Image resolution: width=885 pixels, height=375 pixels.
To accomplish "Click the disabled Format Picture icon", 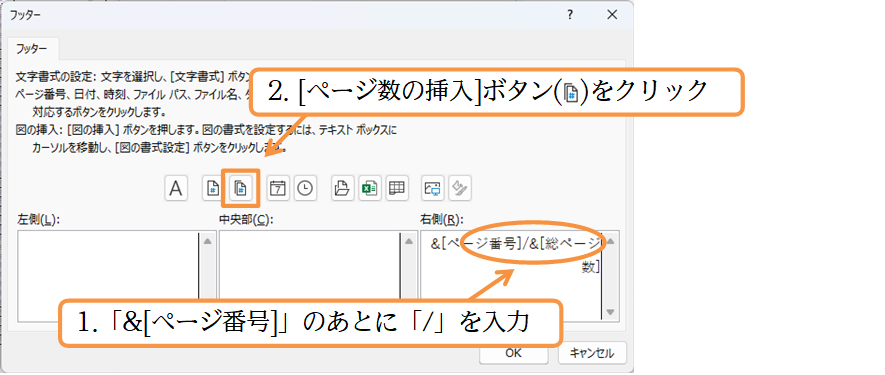I will point(460,188).
